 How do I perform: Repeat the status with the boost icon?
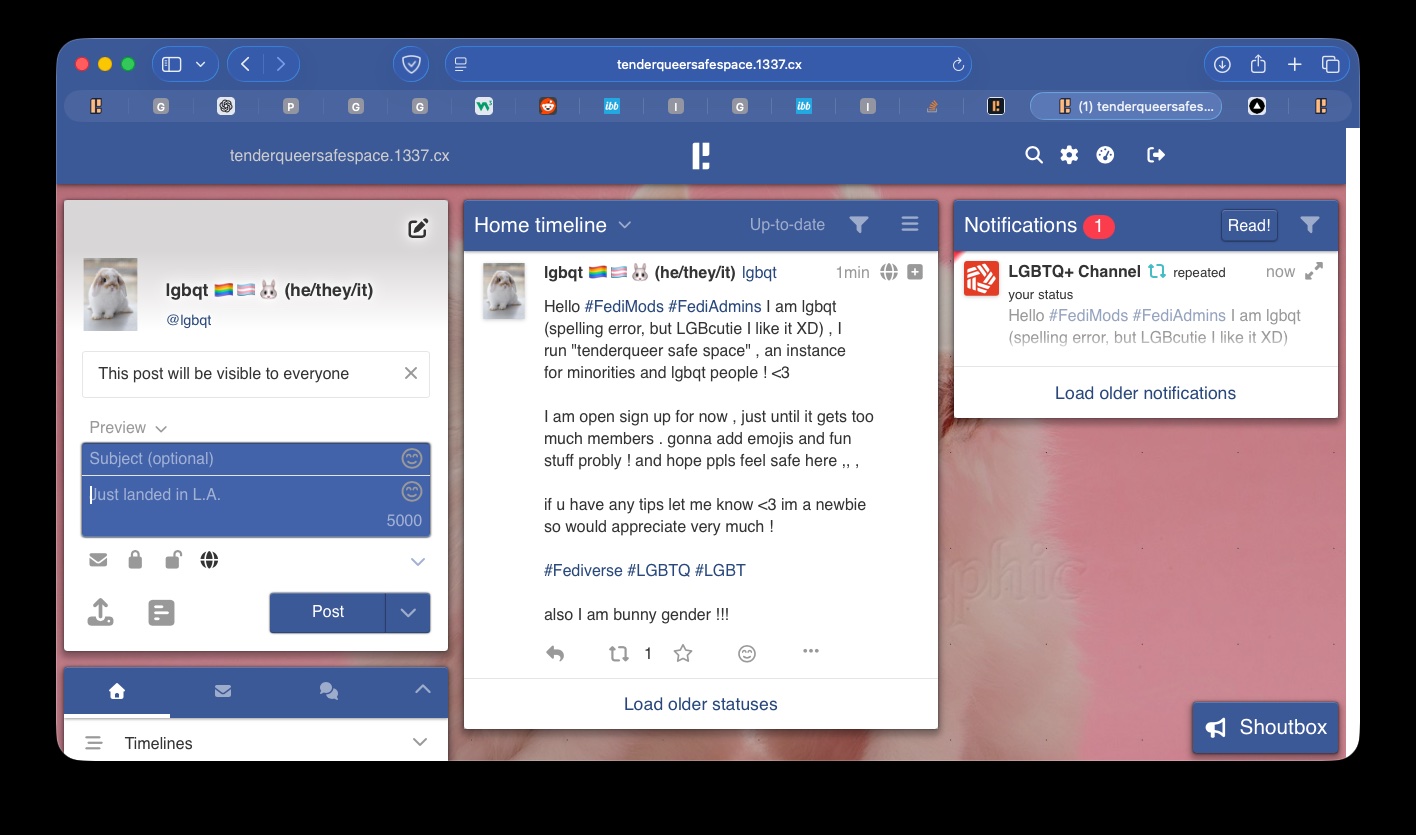[x=619, y=653]
